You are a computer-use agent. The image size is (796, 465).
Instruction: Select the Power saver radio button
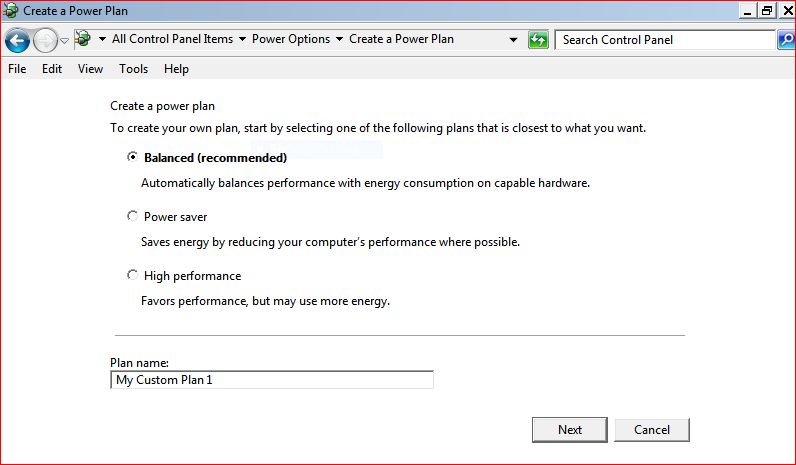[132, 216]
